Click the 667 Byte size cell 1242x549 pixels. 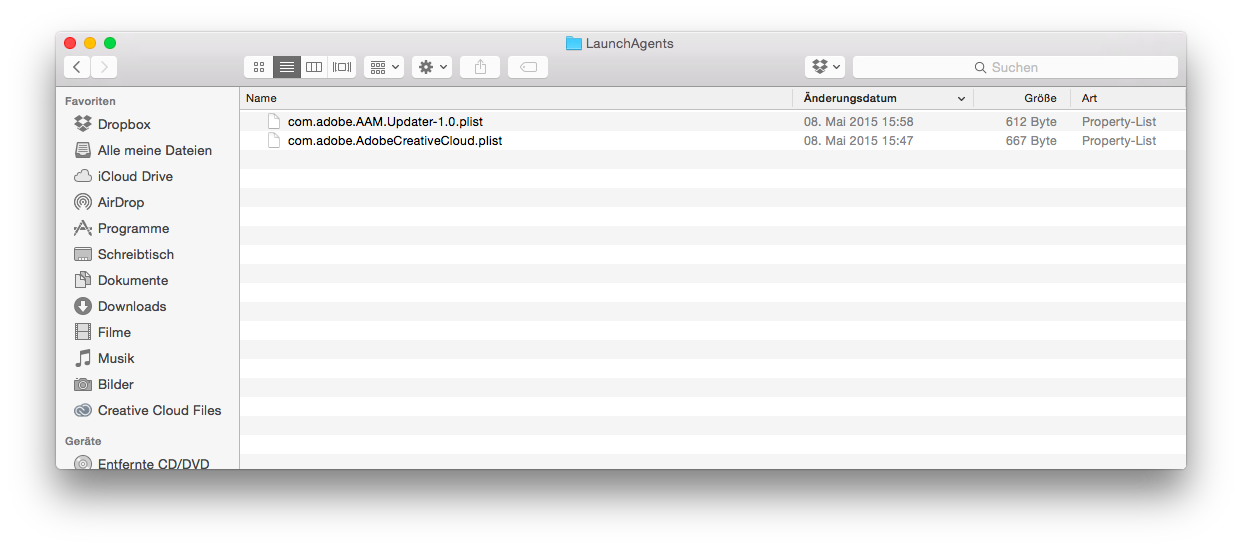pyautogui.click(x=1031, y=141)
